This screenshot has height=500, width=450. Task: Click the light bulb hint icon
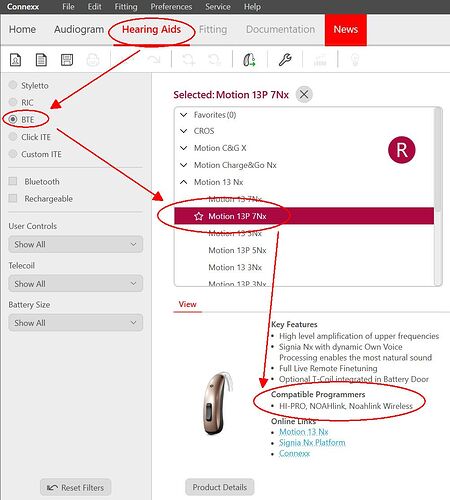355,60
